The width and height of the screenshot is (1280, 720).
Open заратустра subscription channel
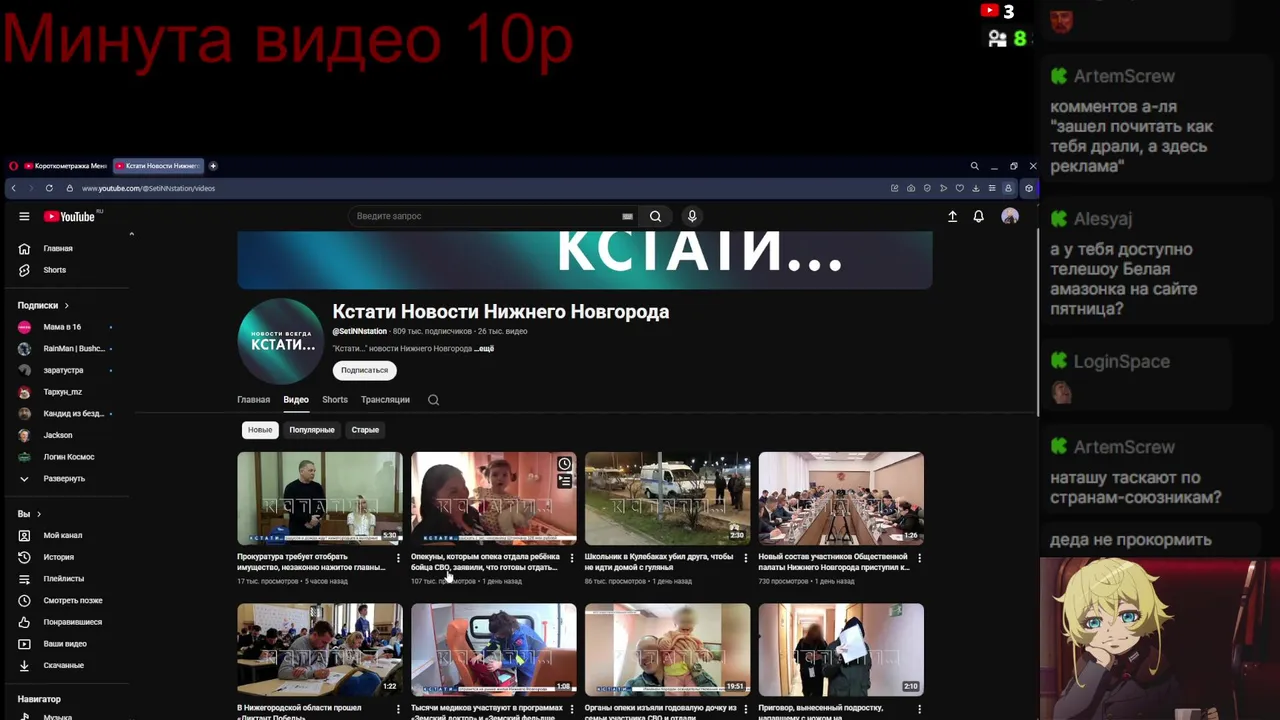tap(65, 370)
